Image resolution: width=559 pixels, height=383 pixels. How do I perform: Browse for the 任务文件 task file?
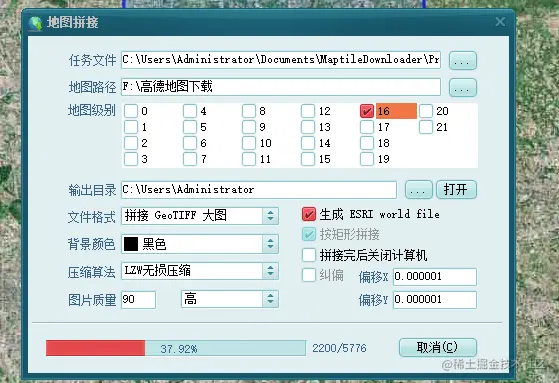[463, 61]
